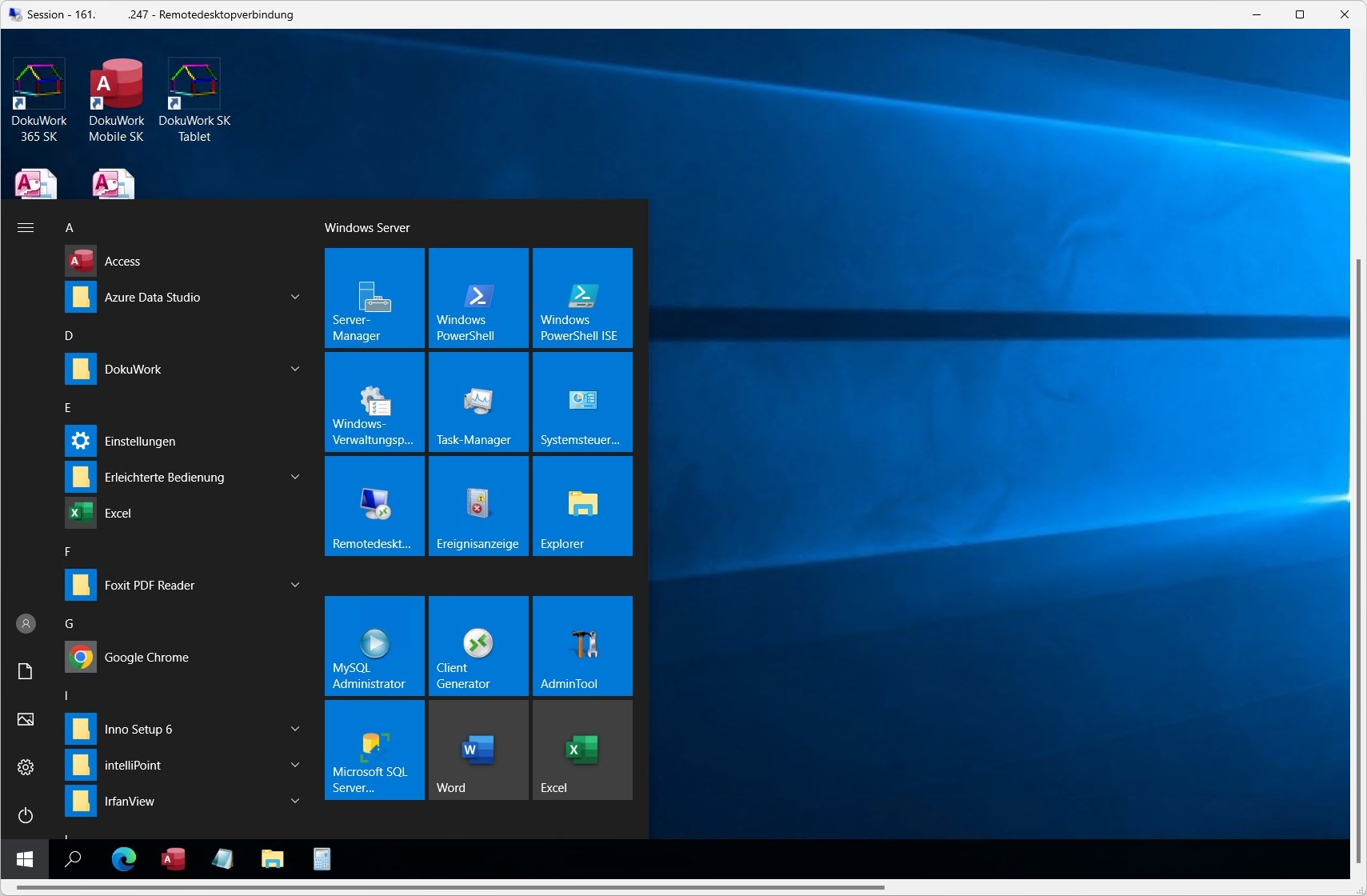Viewport: 1367px width, 896px height.
Task: Open the Task-Manager tile
Action: (x=478, y=402)
